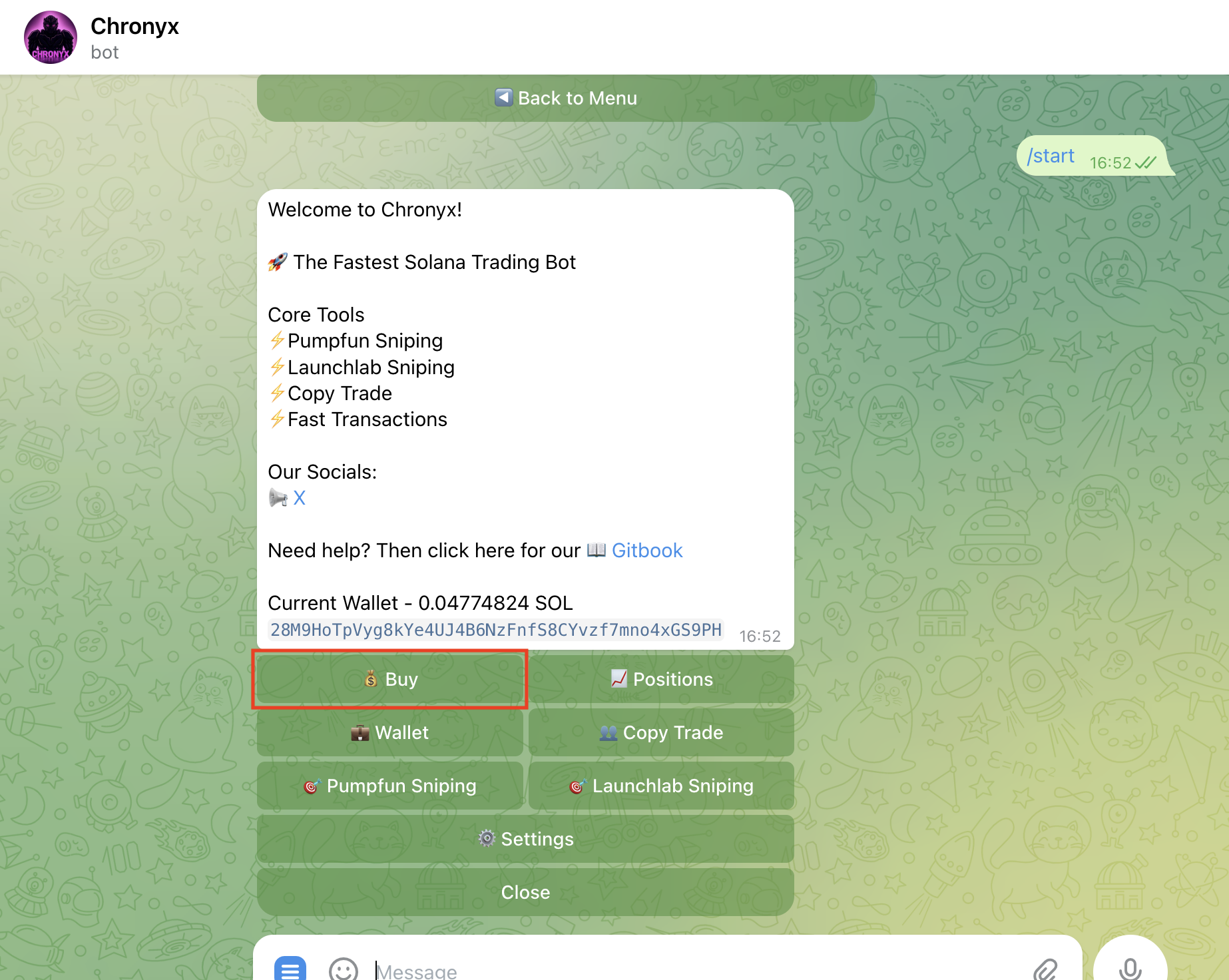Click the gear icon on Settings button
The image size is (1229, 980).
488,839
